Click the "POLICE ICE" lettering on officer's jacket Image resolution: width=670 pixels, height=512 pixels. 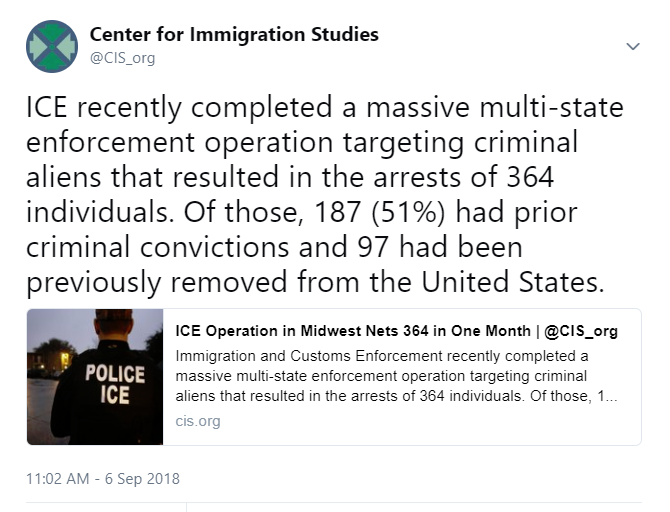(115, 384)
